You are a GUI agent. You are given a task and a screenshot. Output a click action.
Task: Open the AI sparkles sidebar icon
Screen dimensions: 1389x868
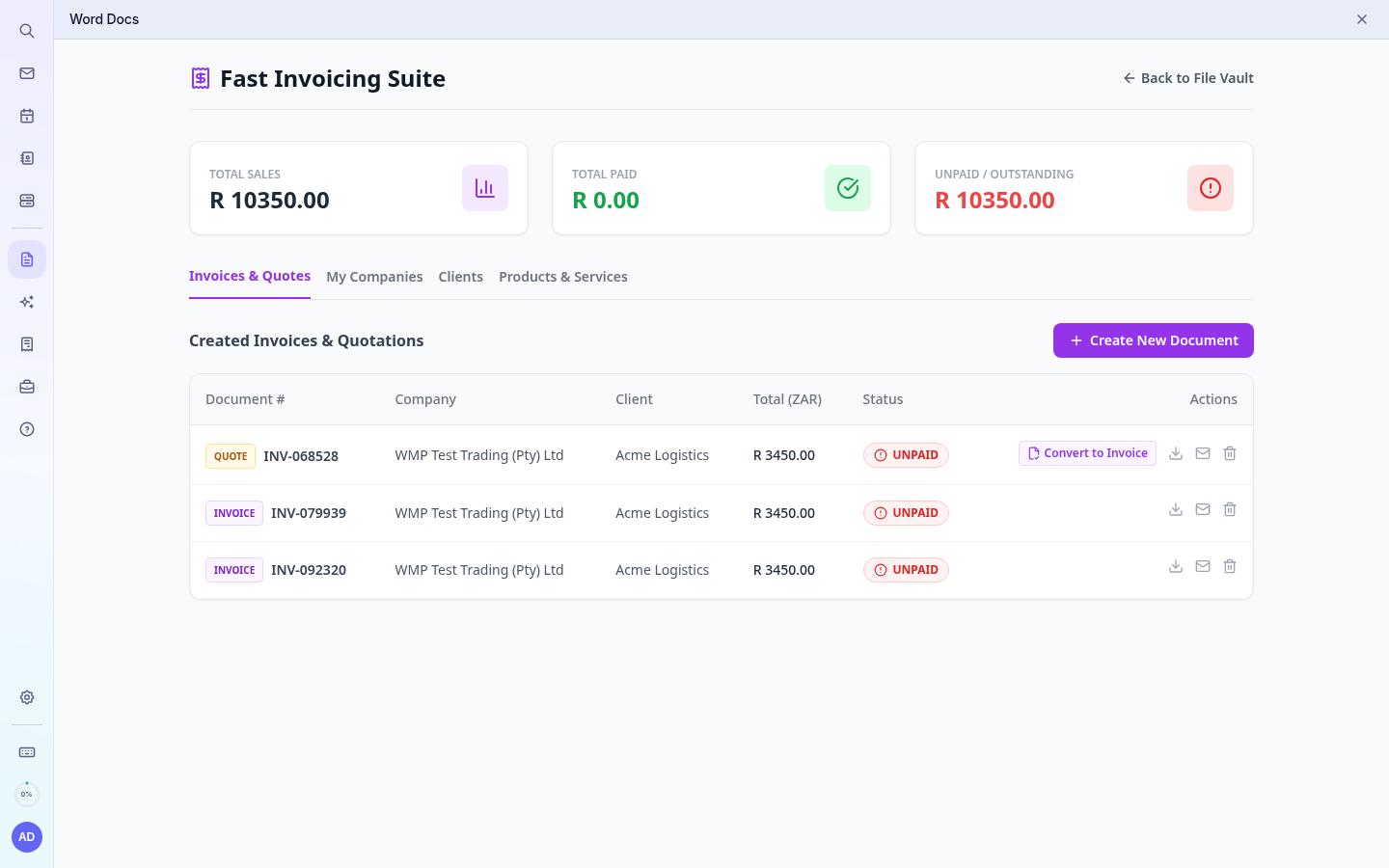point(27,302)
